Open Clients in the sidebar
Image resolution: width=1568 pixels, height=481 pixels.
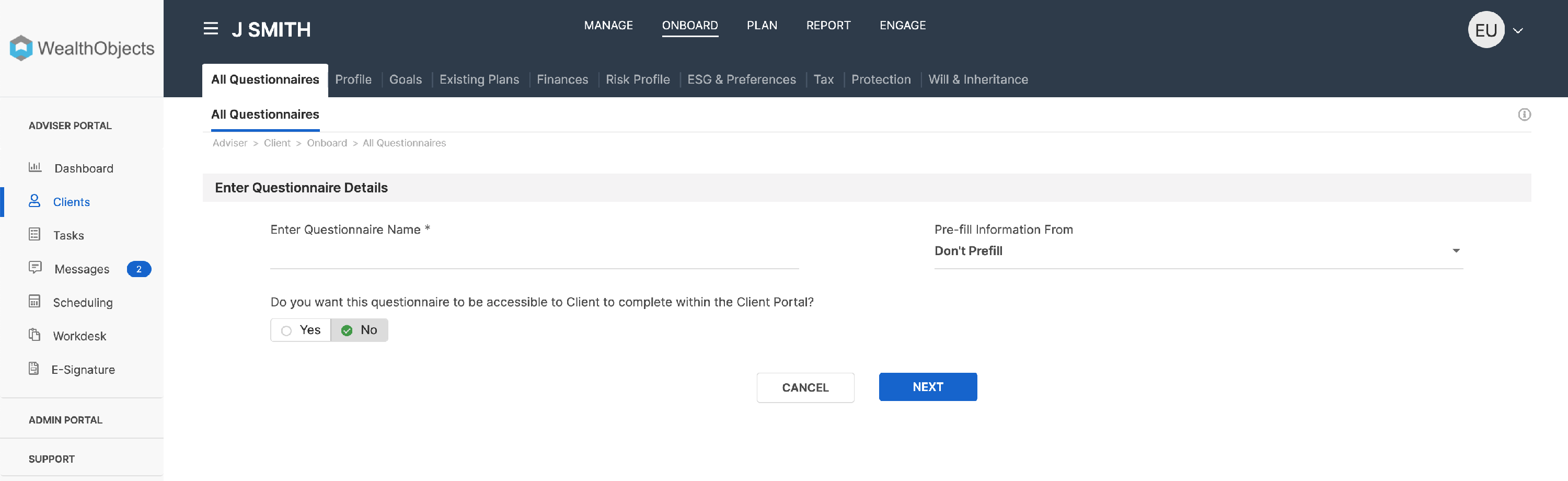click(71, 202)
